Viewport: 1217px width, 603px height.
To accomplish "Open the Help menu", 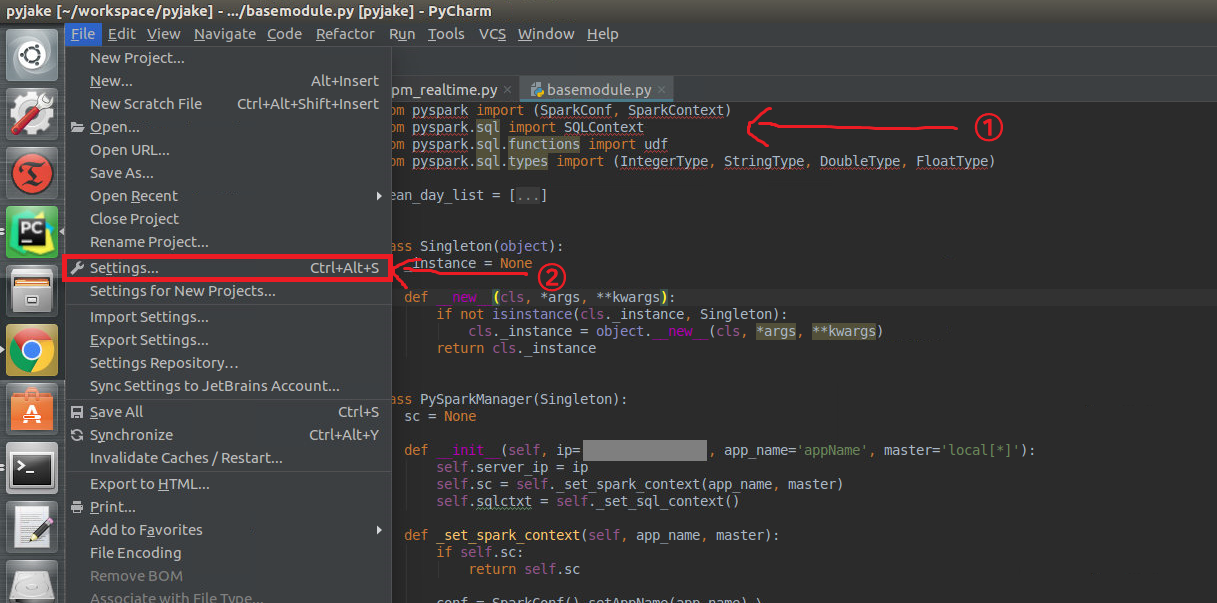I will (x=602, y=34).
